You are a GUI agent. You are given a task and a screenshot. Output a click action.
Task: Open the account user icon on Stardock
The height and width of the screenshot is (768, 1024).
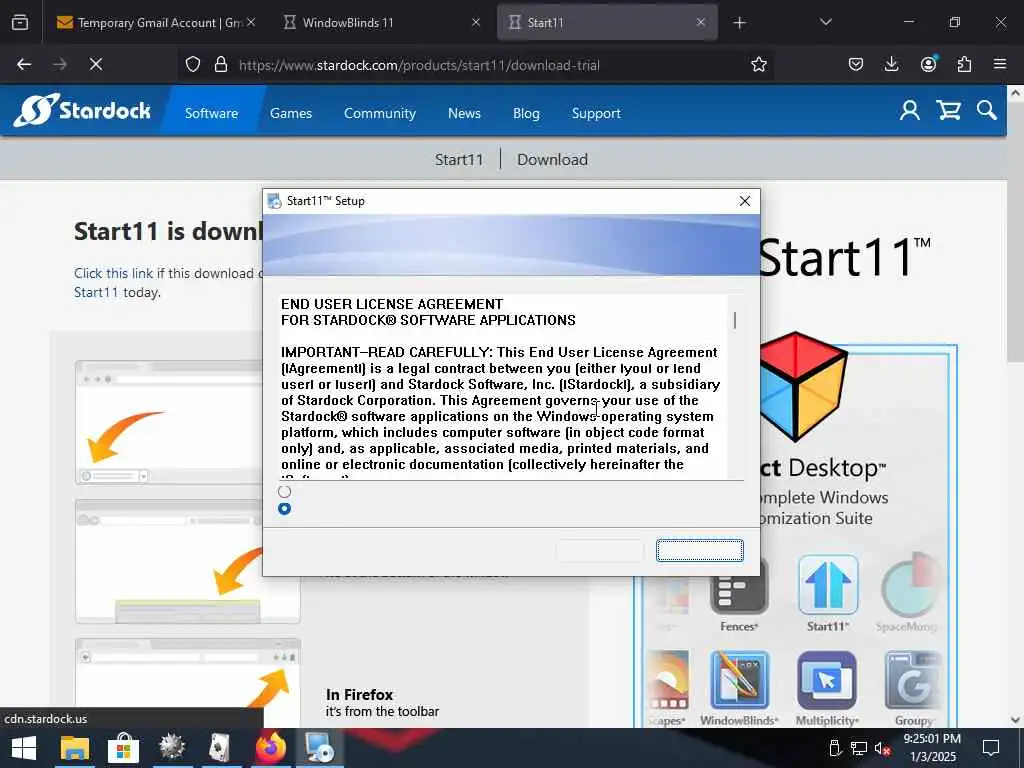point(909,110)
